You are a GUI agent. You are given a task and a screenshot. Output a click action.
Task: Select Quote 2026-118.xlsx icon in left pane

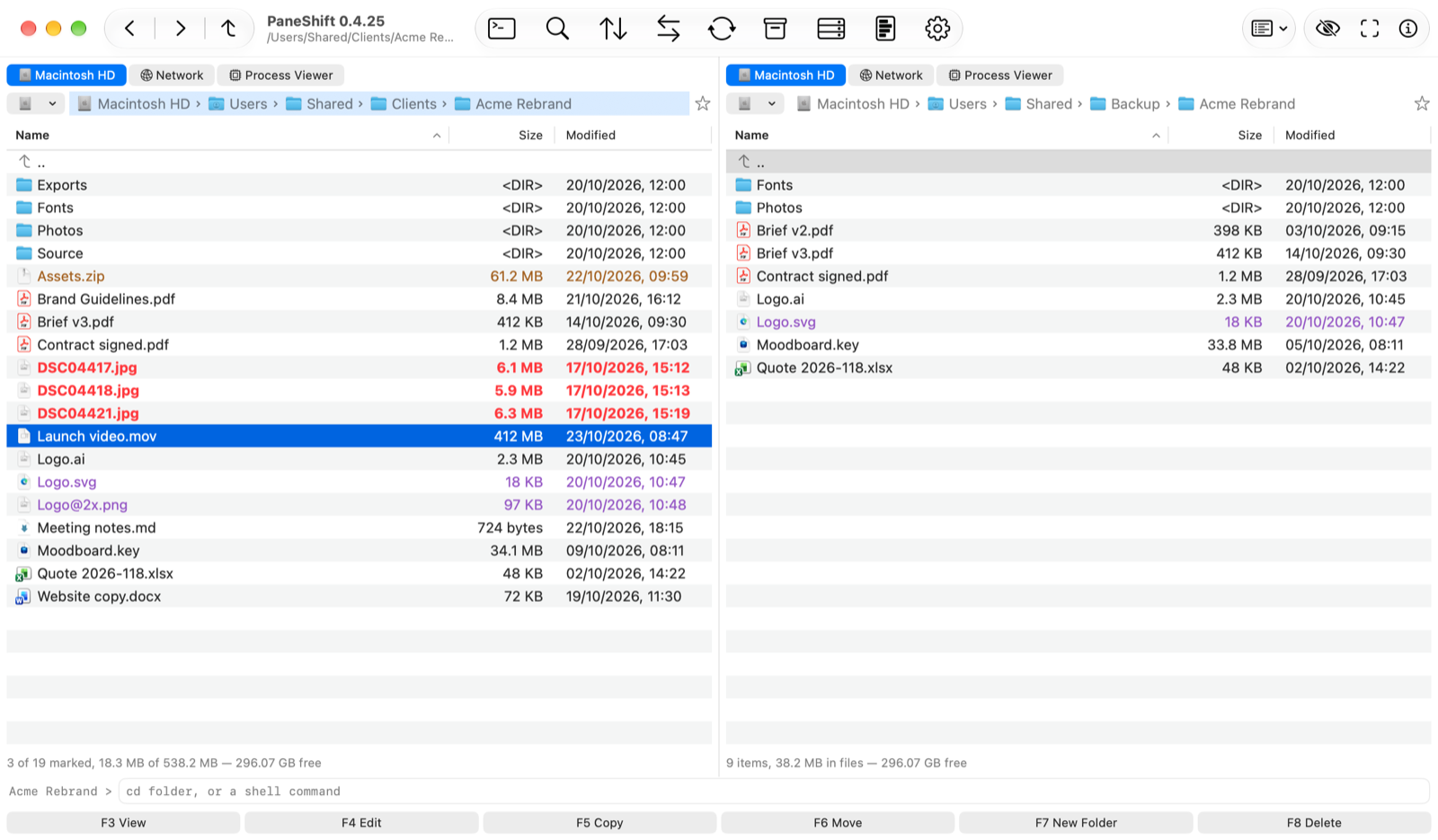pyautogui.click(x=24, y=574)
